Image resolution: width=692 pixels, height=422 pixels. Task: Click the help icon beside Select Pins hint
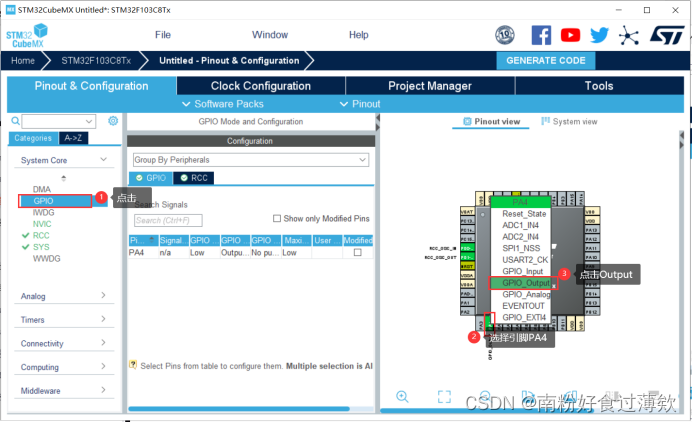click(x=133, y=365)
